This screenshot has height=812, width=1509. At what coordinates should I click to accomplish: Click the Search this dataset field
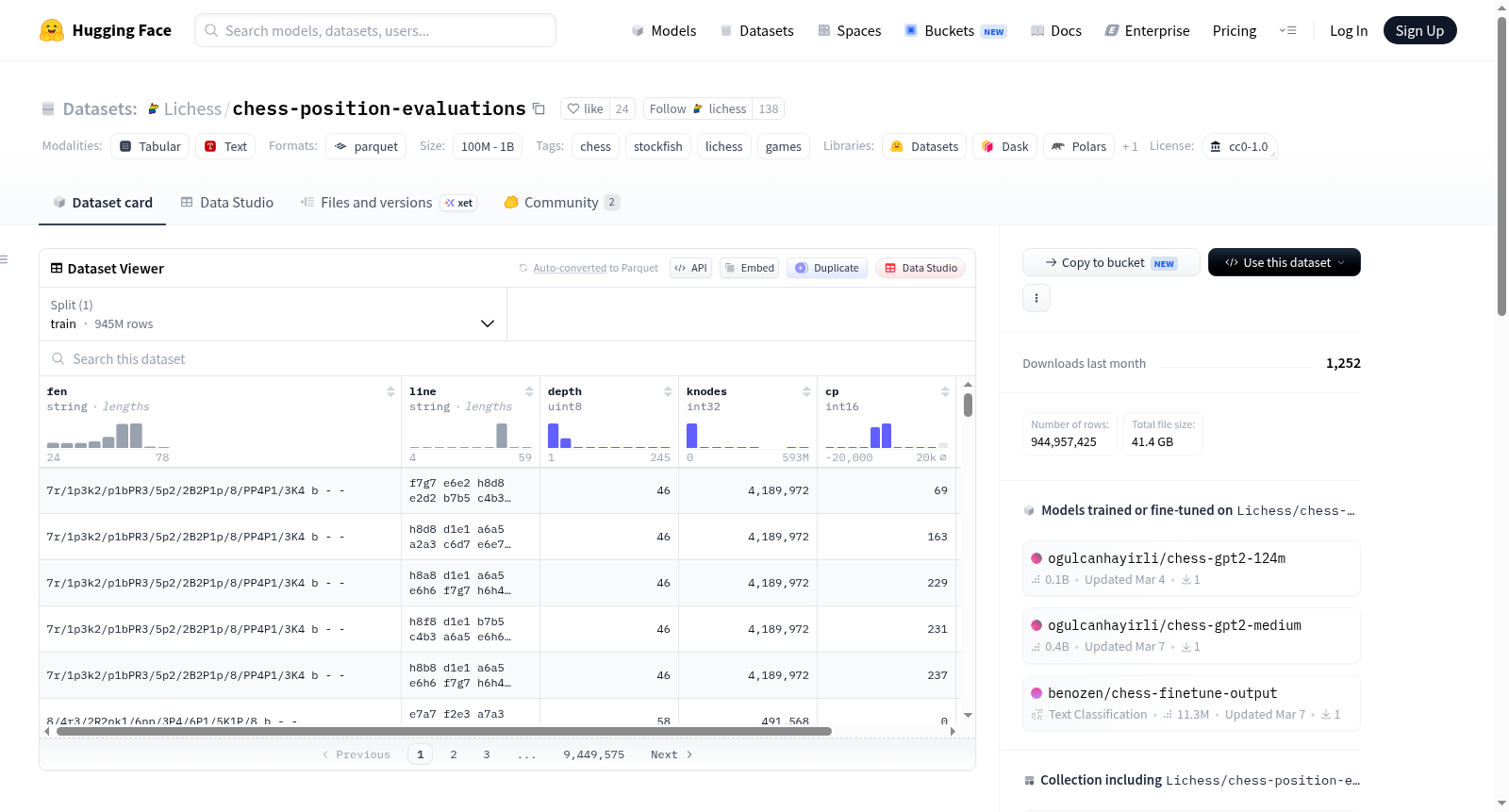[x=507, y=358]
